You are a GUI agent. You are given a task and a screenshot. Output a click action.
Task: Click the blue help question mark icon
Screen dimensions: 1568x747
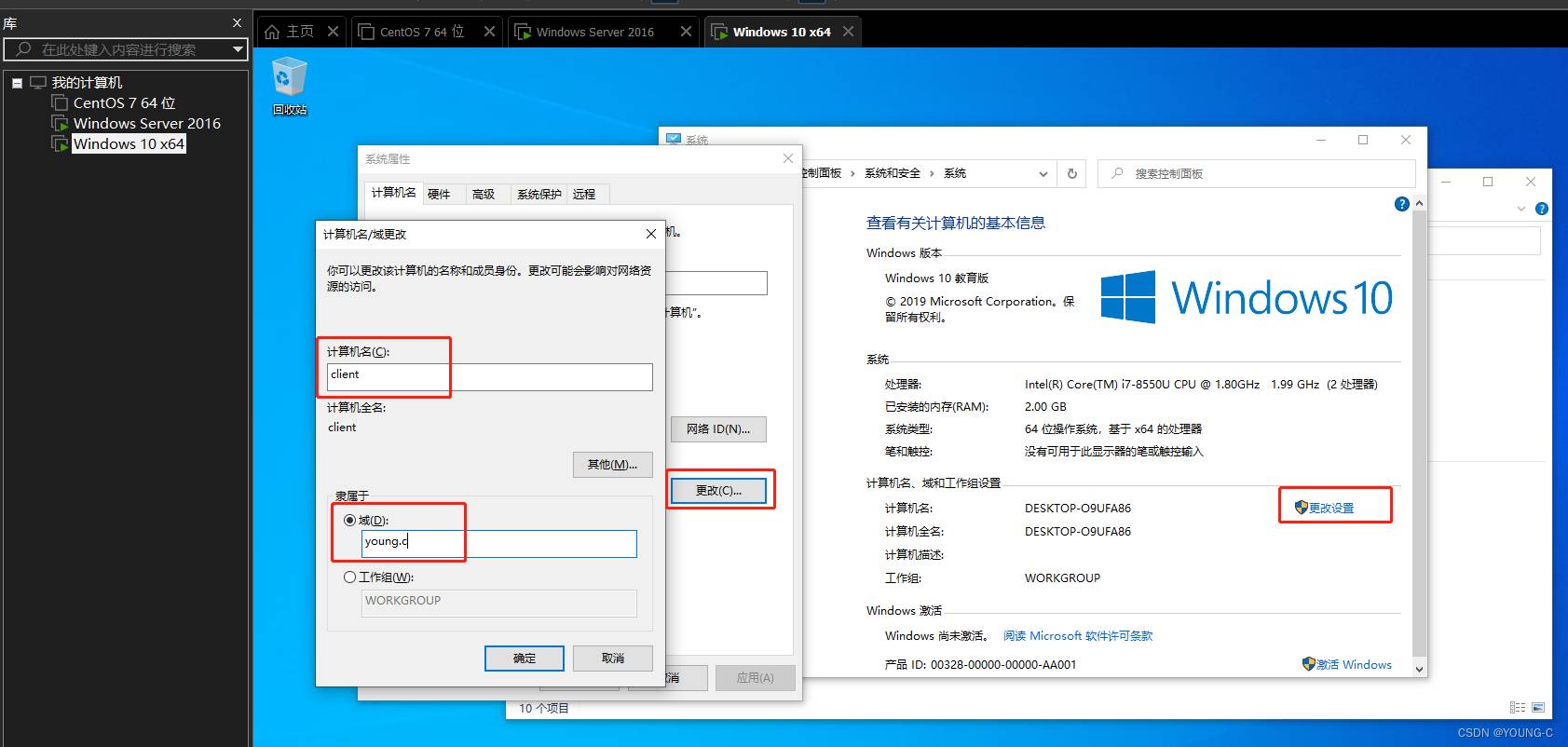pos(1401,204)
